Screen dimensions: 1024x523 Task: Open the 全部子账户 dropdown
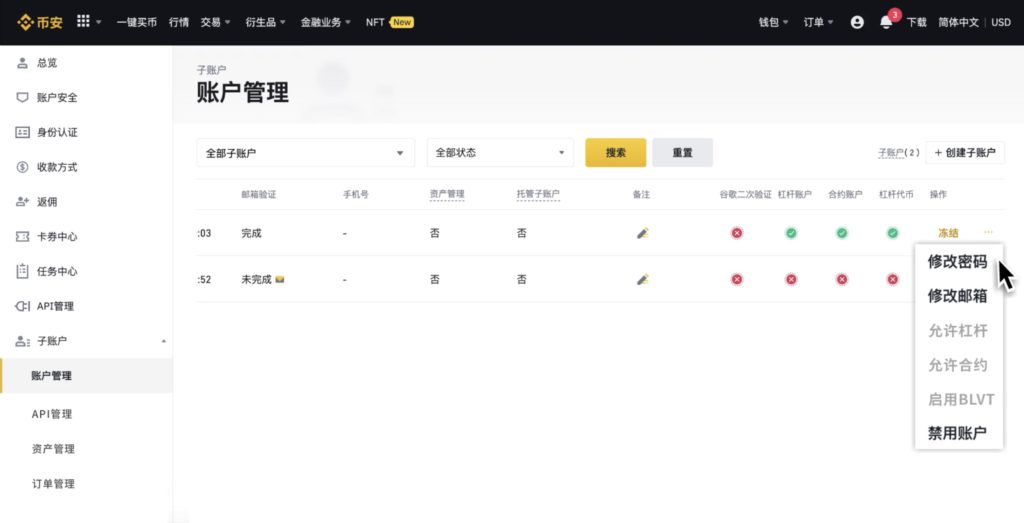tap(306, 153)
